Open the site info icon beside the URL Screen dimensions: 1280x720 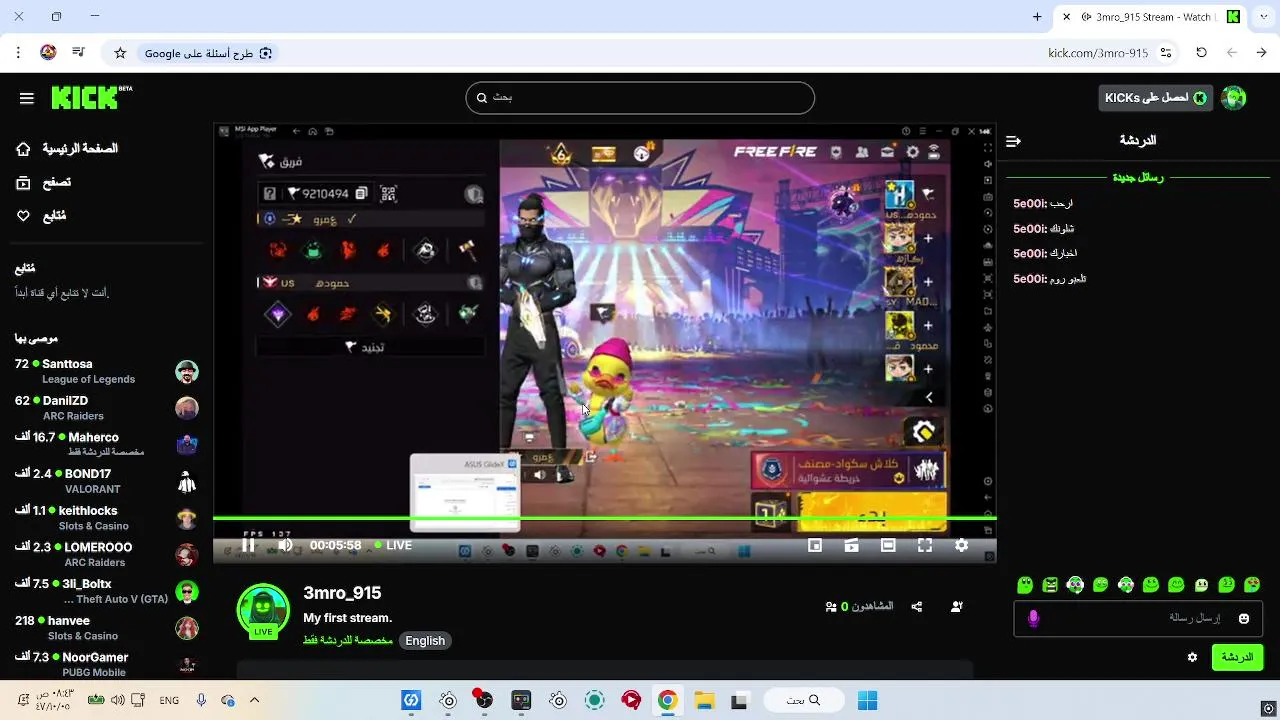click(x=1166, y=53)
